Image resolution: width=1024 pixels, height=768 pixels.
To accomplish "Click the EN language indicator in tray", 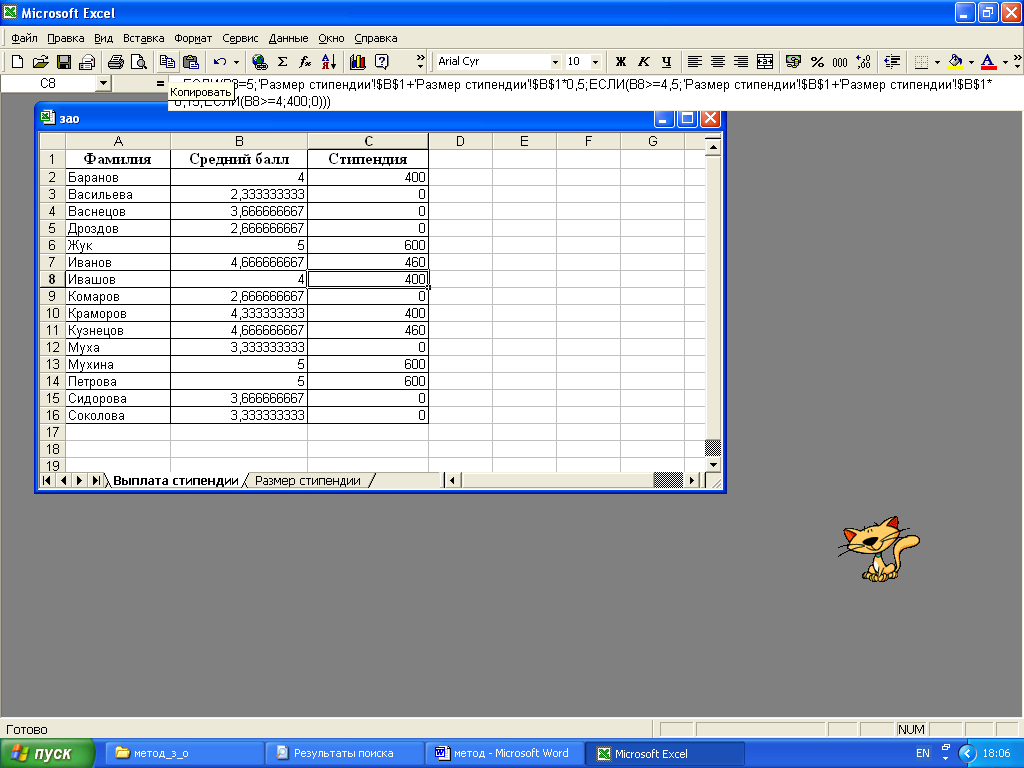I will (923, 754).
